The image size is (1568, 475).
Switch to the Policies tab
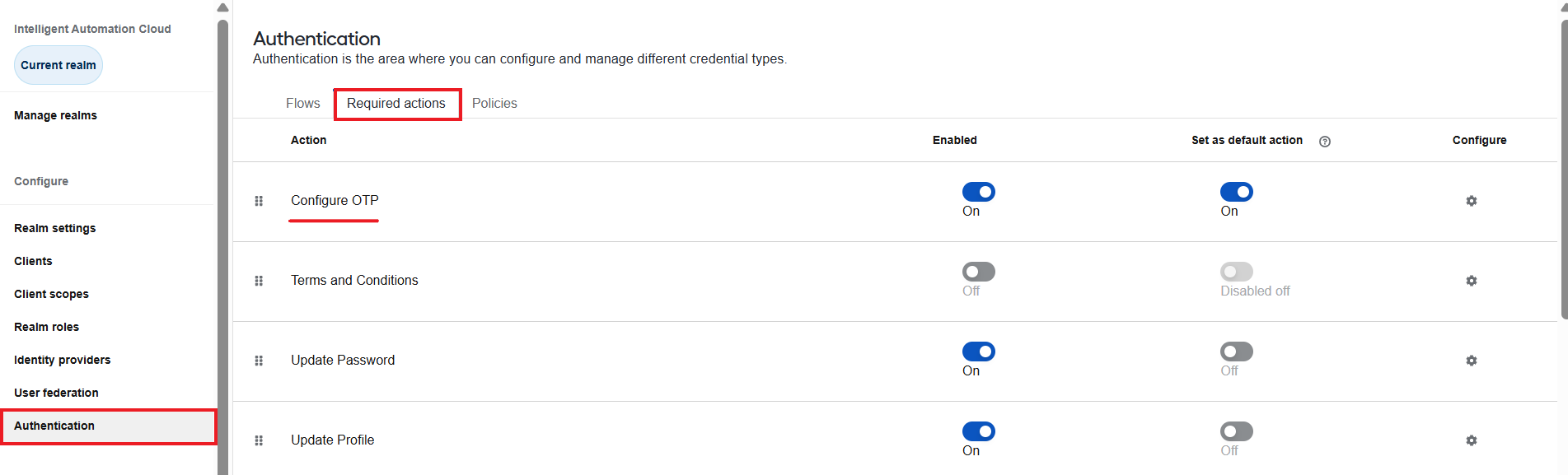[494, 103]
